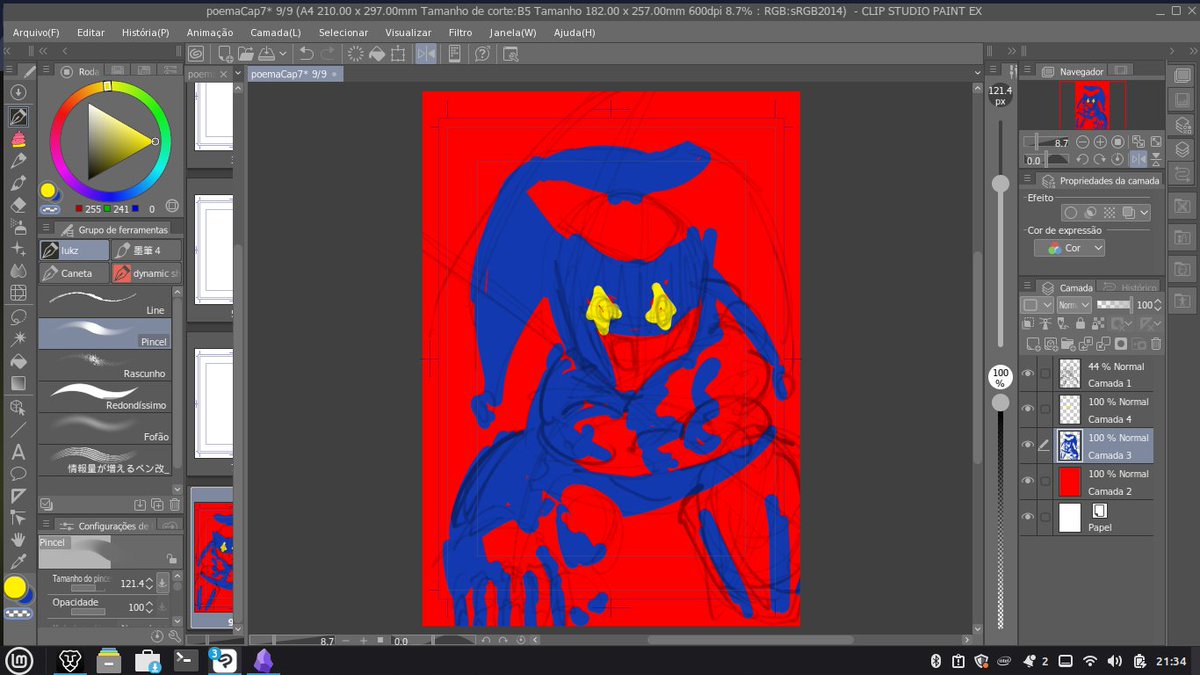The height and width of the screenshot is (675, 1200).
Task: Hide the Papel layer
Action: click(1028, 517)
